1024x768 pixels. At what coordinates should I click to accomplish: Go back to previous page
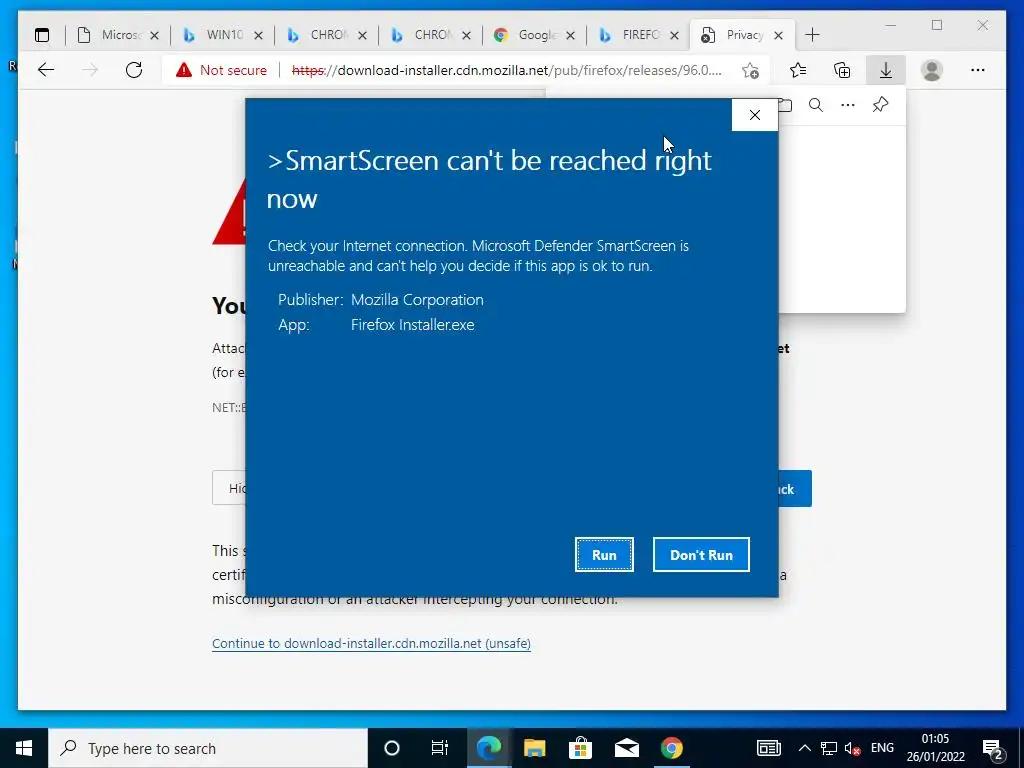[46, 70]
